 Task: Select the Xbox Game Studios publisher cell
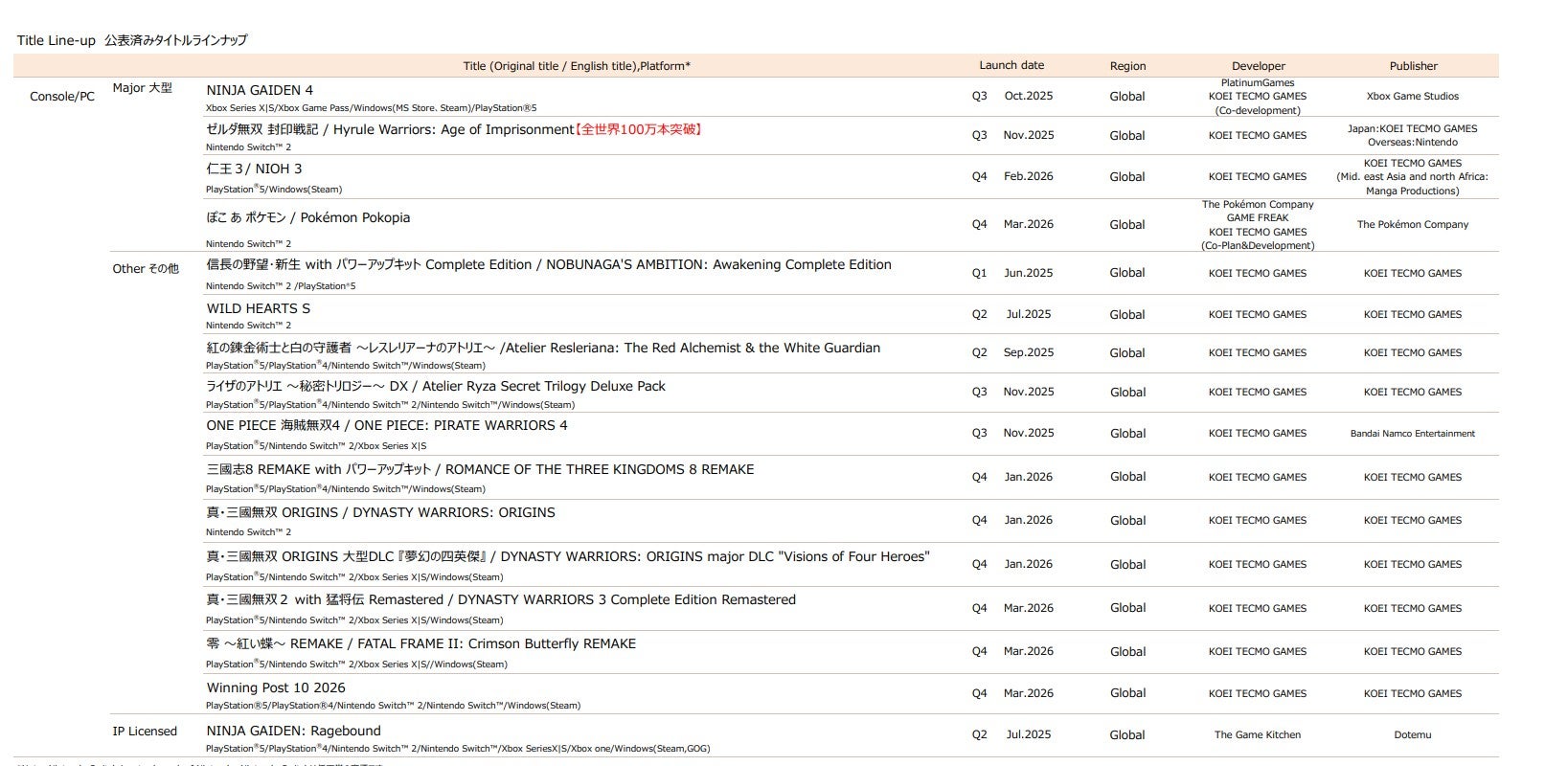pos(1412,96)
